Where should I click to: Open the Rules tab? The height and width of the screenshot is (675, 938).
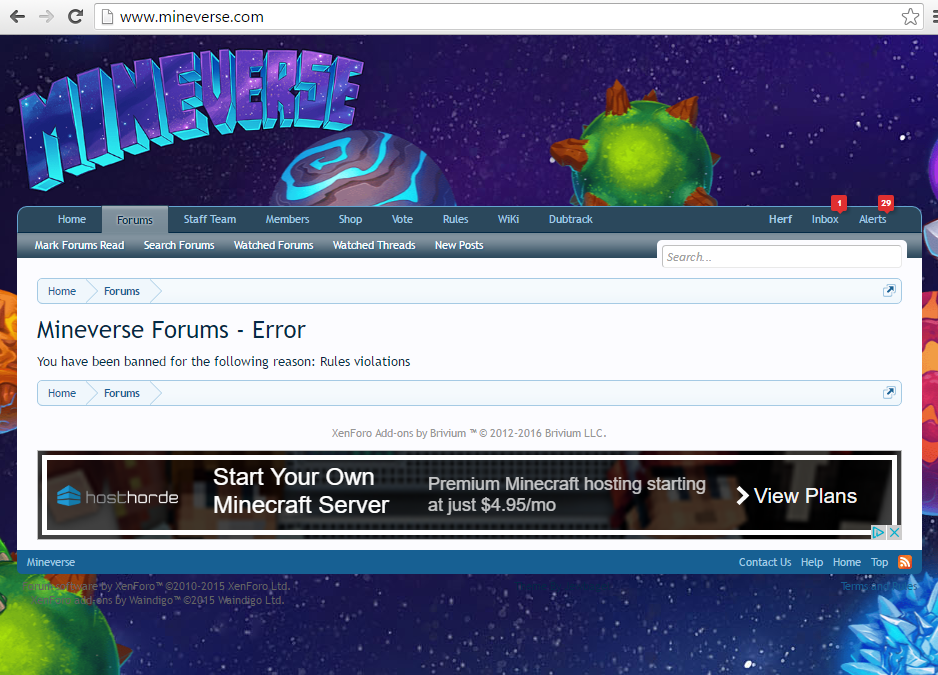(x=455, y=220)
